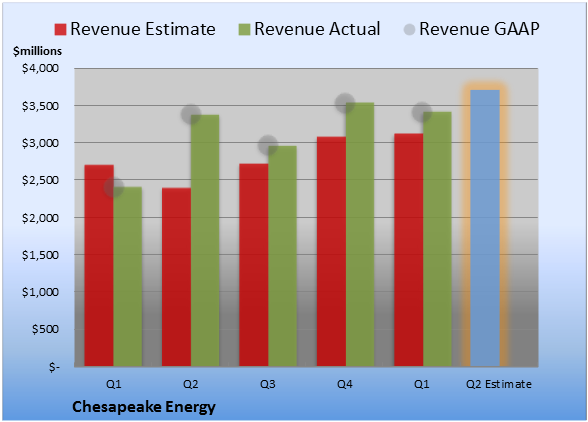Select the 'Revenue GAAP' legend label
Screen dimensions: 588x422
click(479, 29)
